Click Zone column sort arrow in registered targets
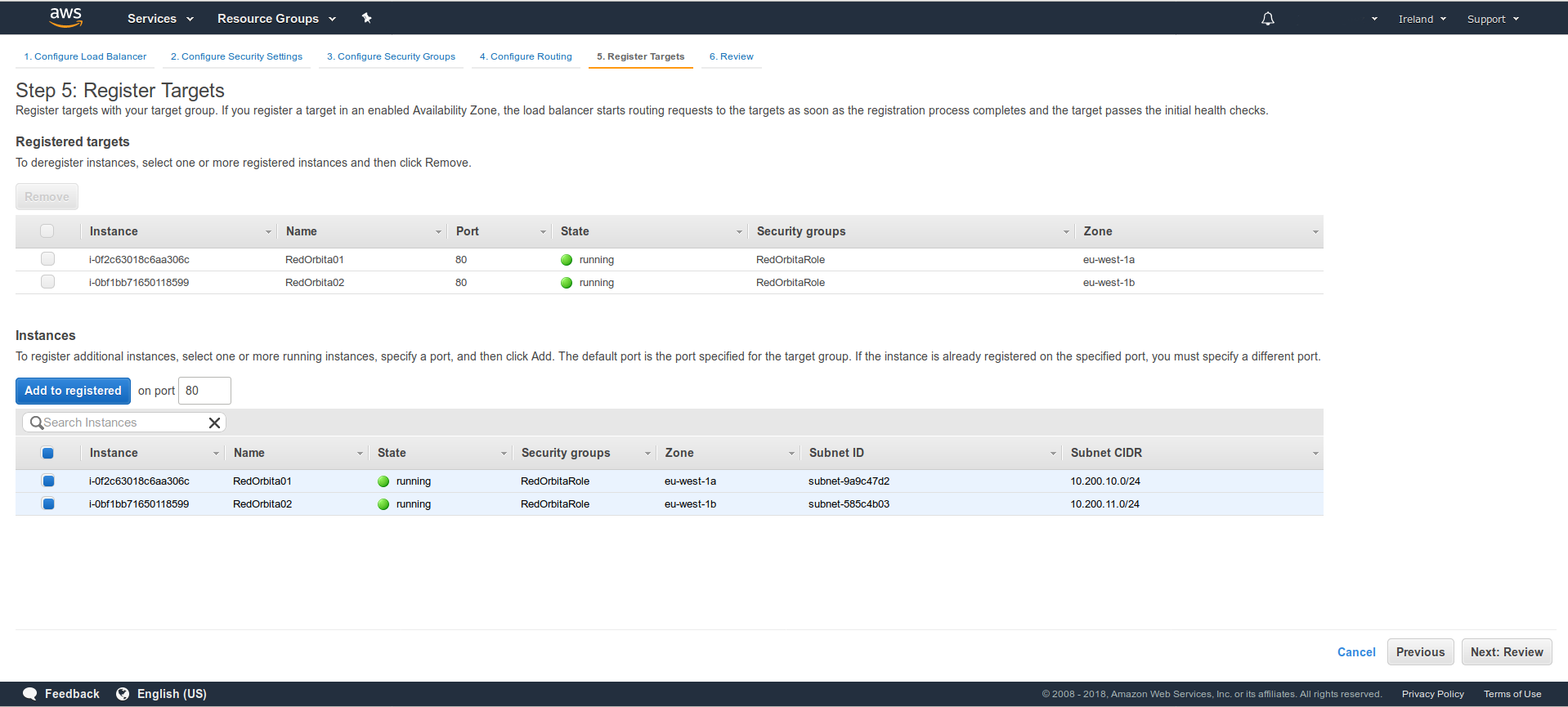This screenshot has height=707, width=1568. coord(1315,232)
